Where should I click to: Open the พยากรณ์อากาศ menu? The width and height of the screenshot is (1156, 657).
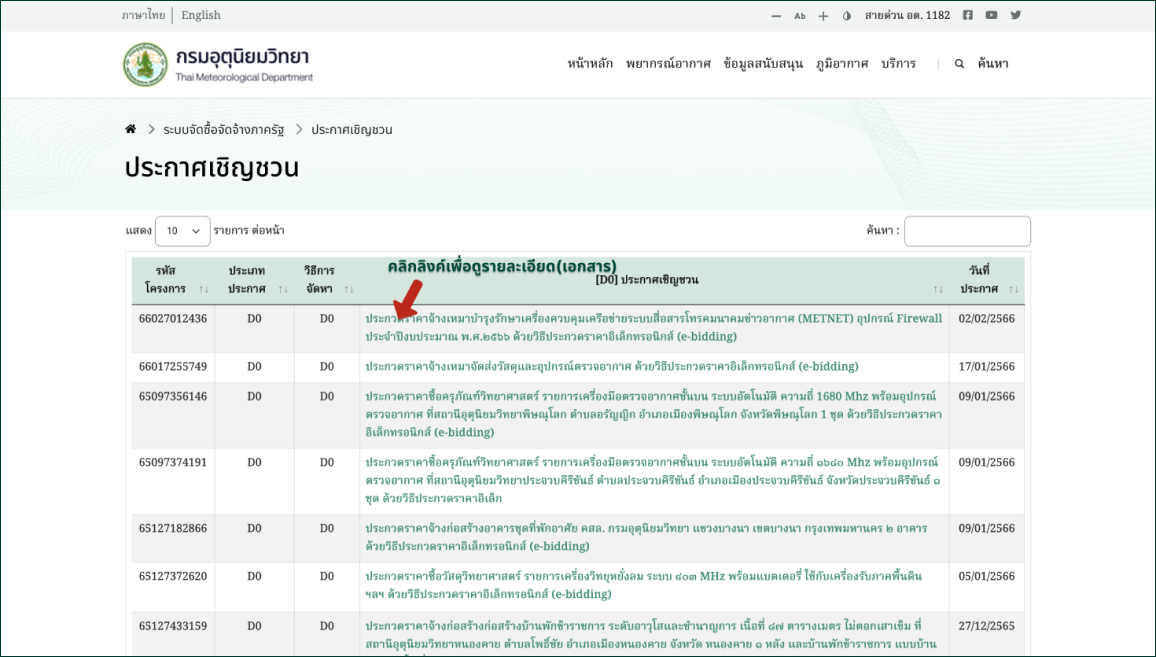point(668,64)
